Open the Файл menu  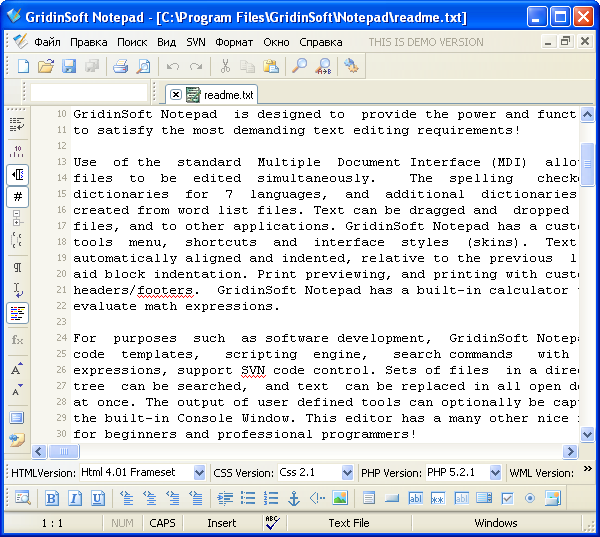click(47, 42)
